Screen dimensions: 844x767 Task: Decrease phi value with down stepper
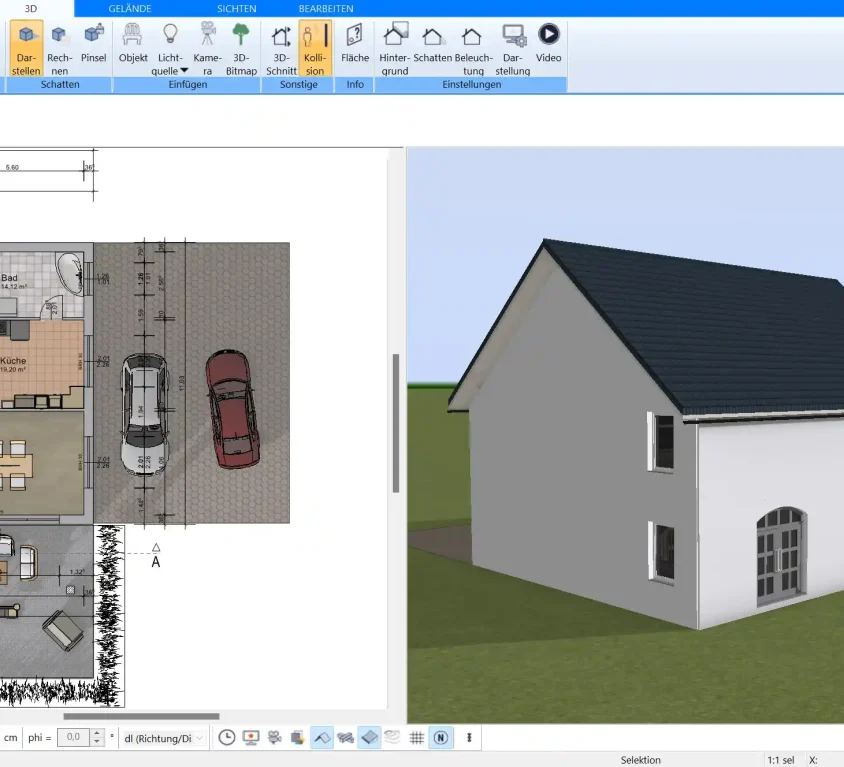[x=97, y=742]
